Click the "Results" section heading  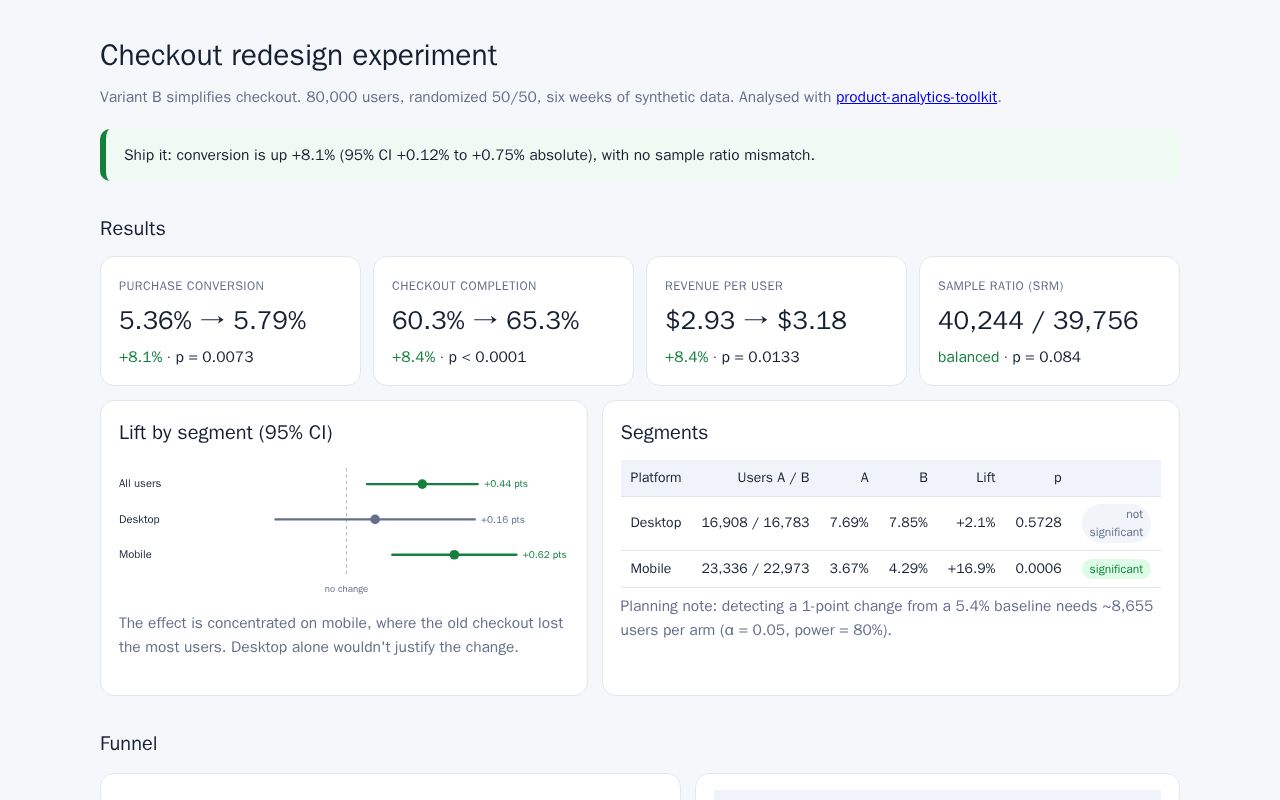tap(133, 228)
